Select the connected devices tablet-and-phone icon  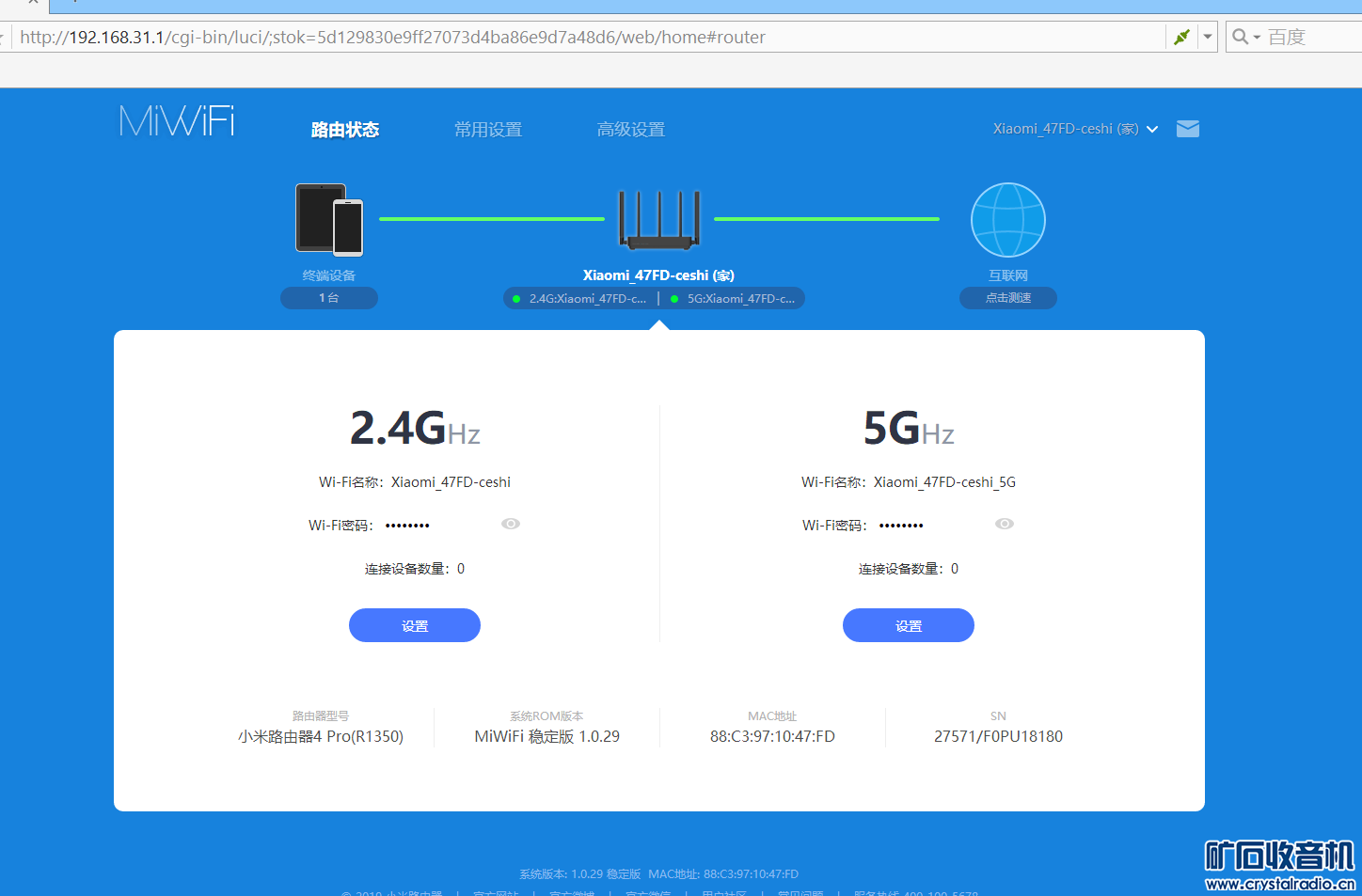click(x=329, y=220)
